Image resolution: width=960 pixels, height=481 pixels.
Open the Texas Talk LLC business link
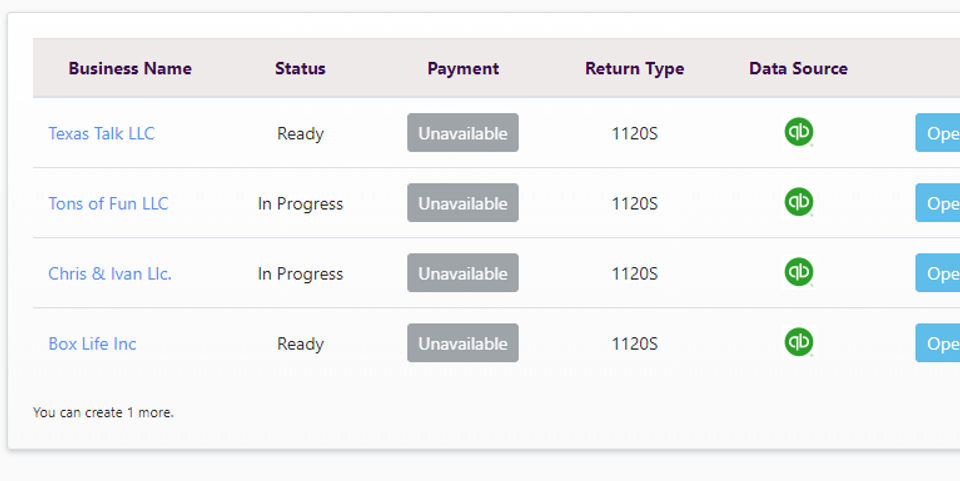[102, 133]
